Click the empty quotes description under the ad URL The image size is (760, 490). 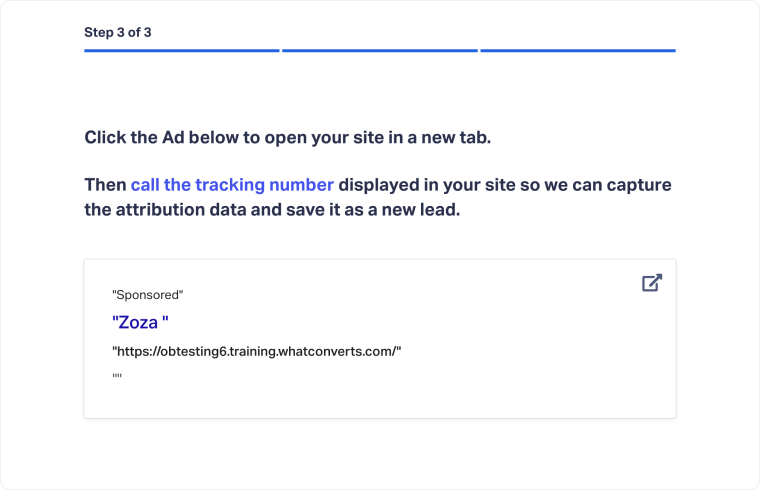(x=116, y=377)
